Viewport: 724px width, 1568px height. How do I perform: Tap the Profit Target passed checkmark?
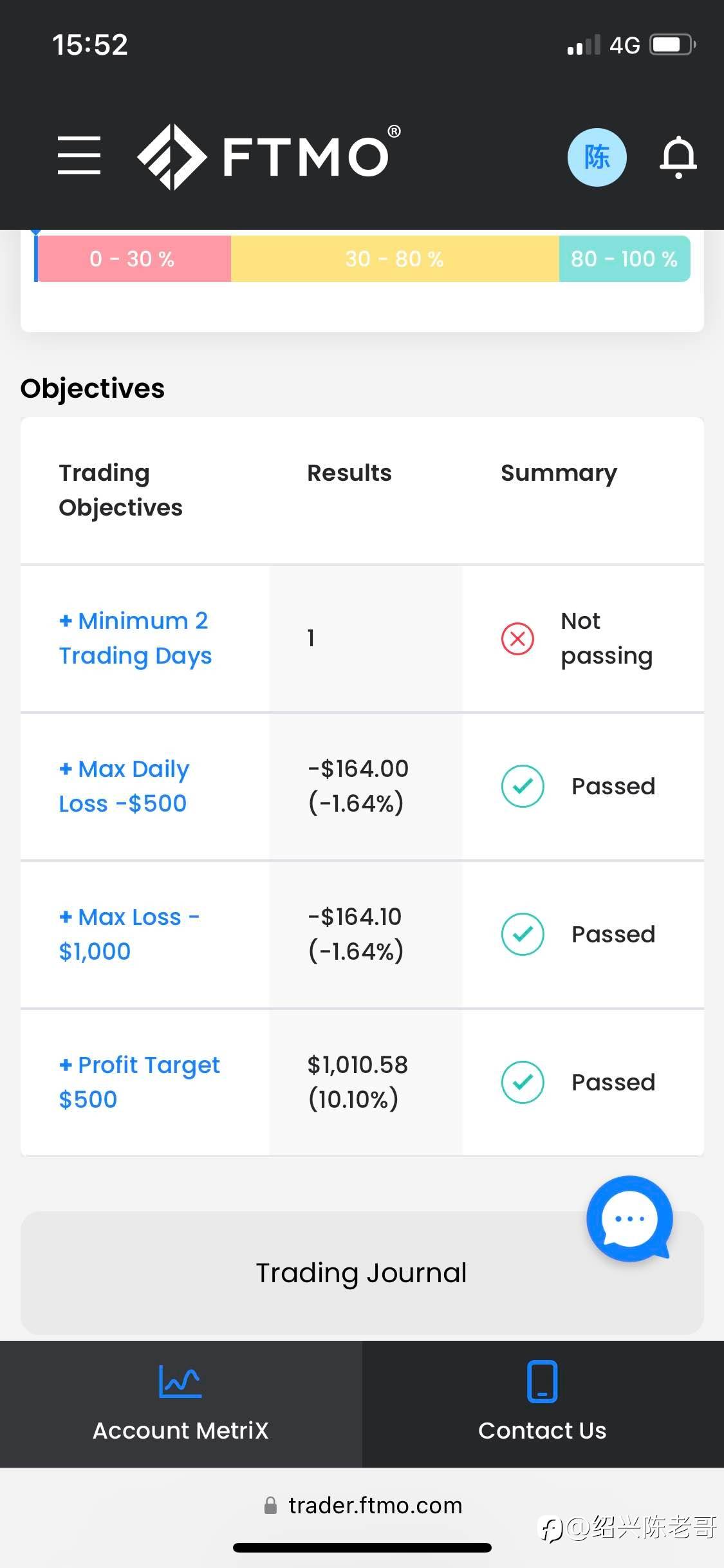point(523,1082)
